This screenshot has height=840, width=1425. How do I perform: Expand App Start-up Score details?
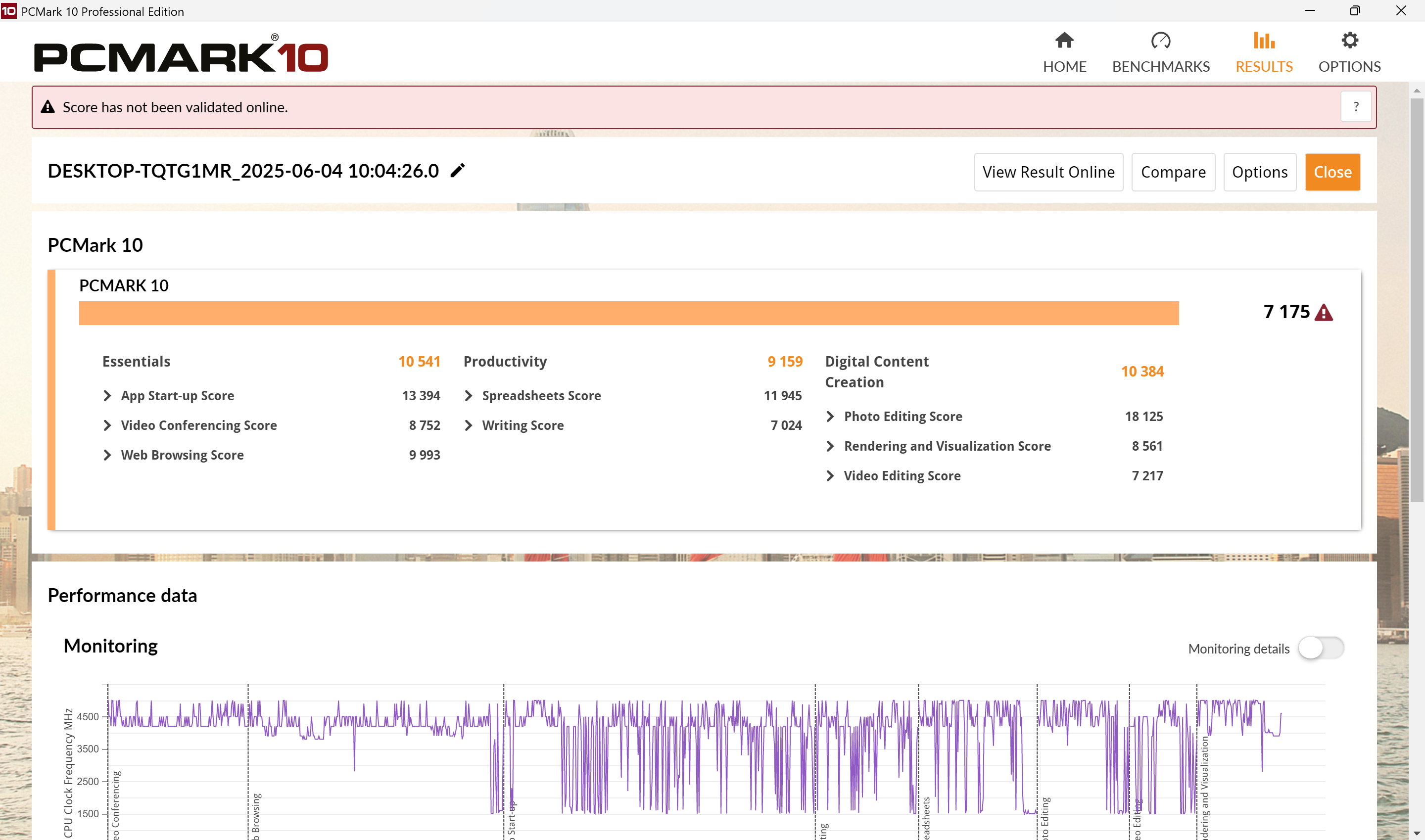point(107,396)
